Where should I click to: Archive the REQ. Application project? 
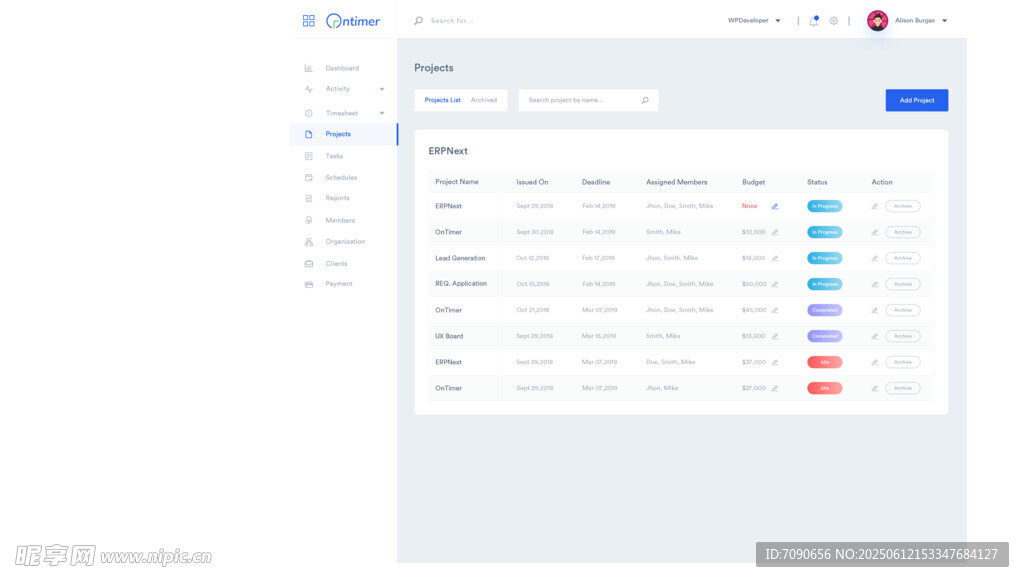[903, 284]
